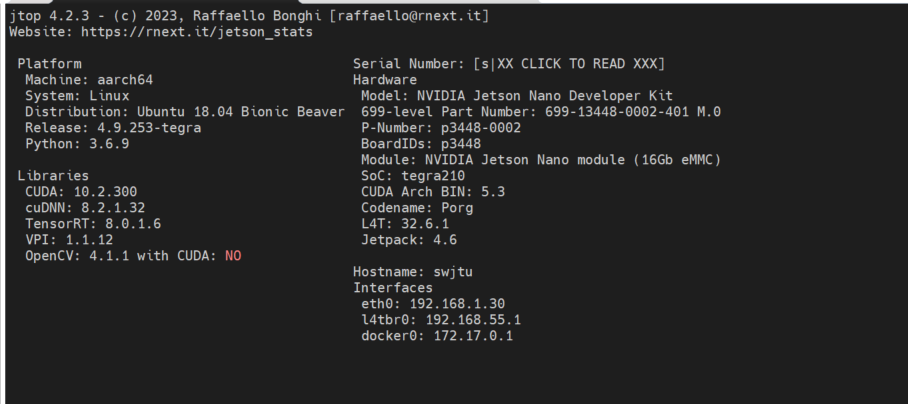Click the VPI 1.1.12 line
This screenshot has height=404, width=908.
69,240
